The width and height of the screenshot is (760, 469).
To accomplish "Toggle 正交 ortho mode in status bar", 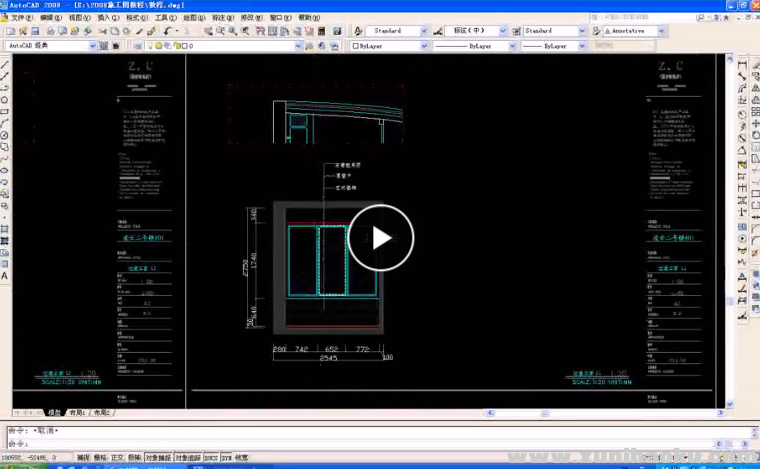I will [x=117, y=457].
